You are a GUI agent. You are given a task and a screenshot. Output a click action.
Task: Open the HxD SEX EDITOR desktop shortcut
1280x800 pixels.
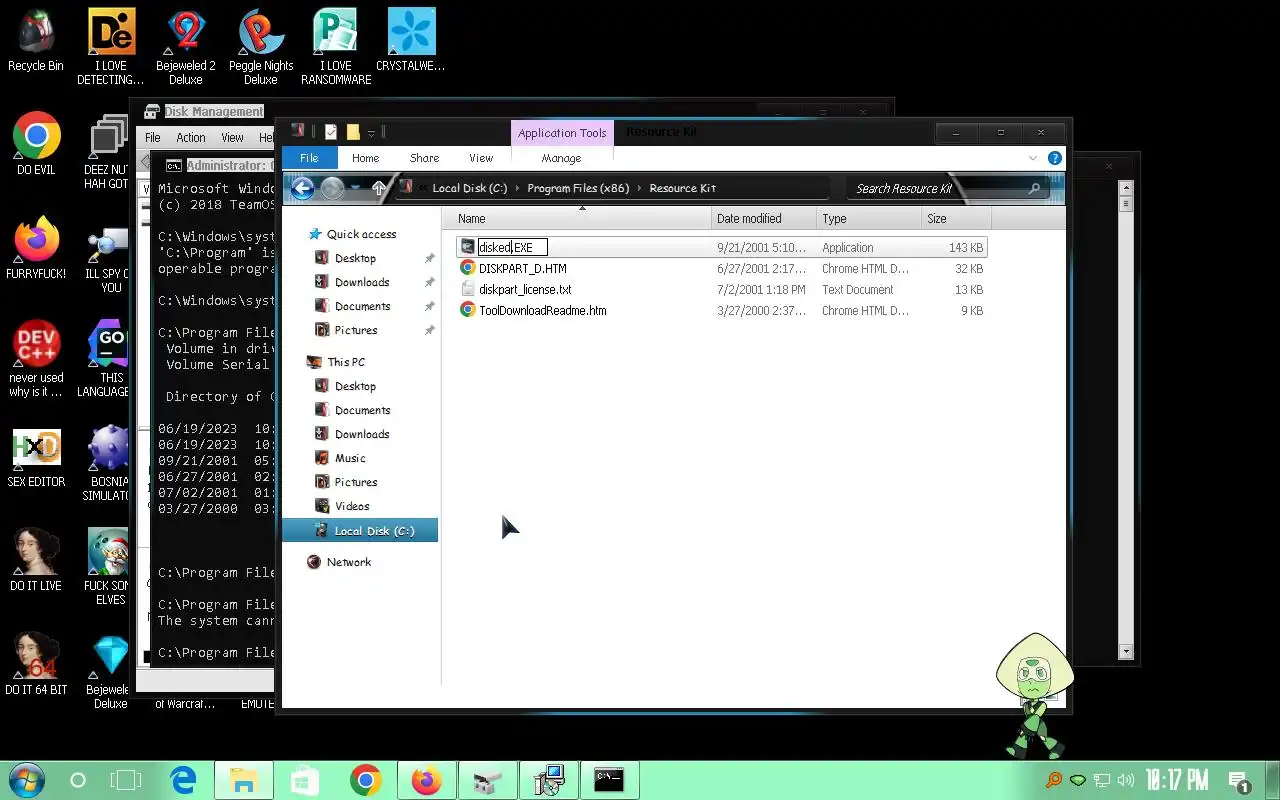click(36, 458)
